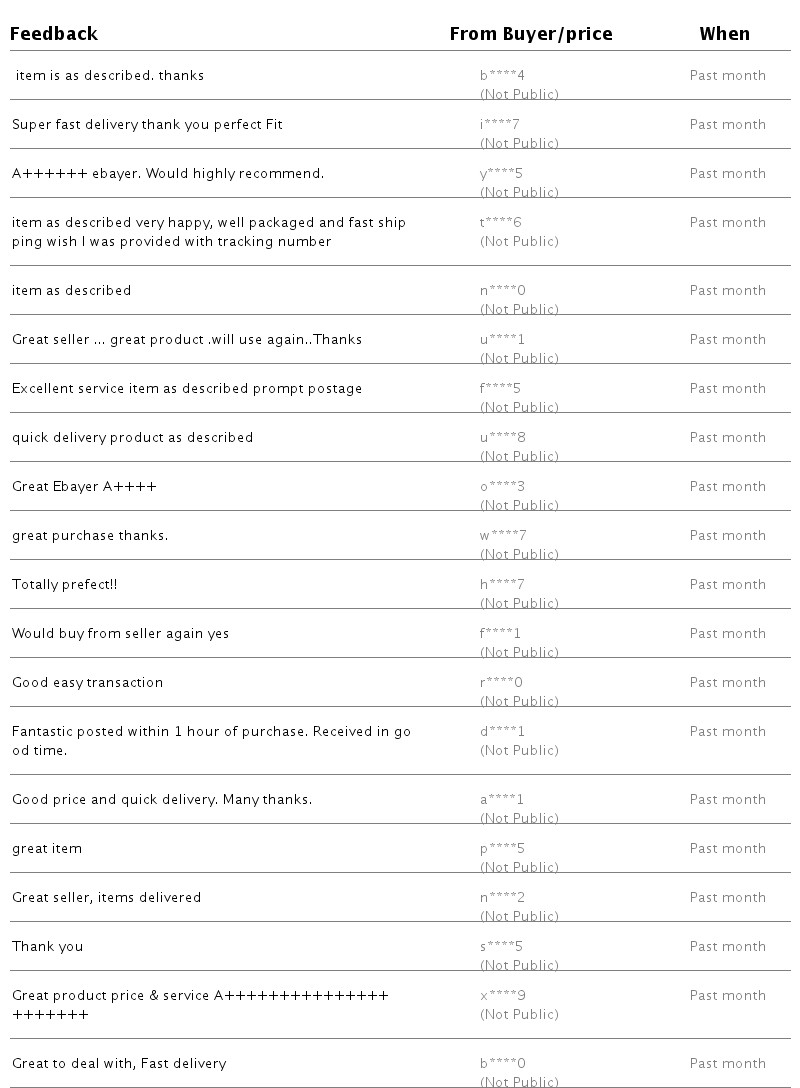Click the Feedback column header
This screenshot has width=800, height=1088.
click(53, 33)
